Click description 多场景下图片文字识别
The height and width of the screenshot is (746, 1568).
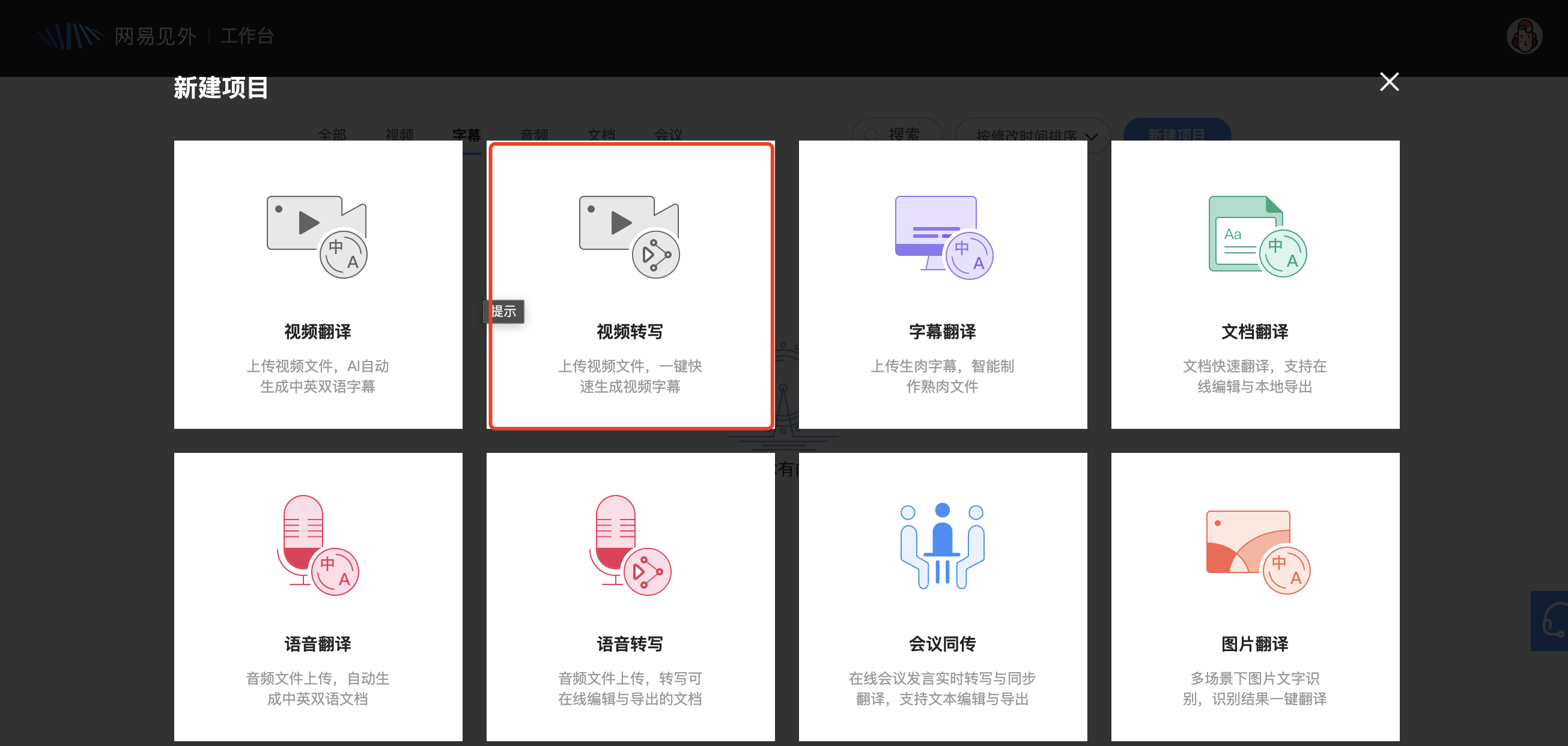(x=1254, y=688)
